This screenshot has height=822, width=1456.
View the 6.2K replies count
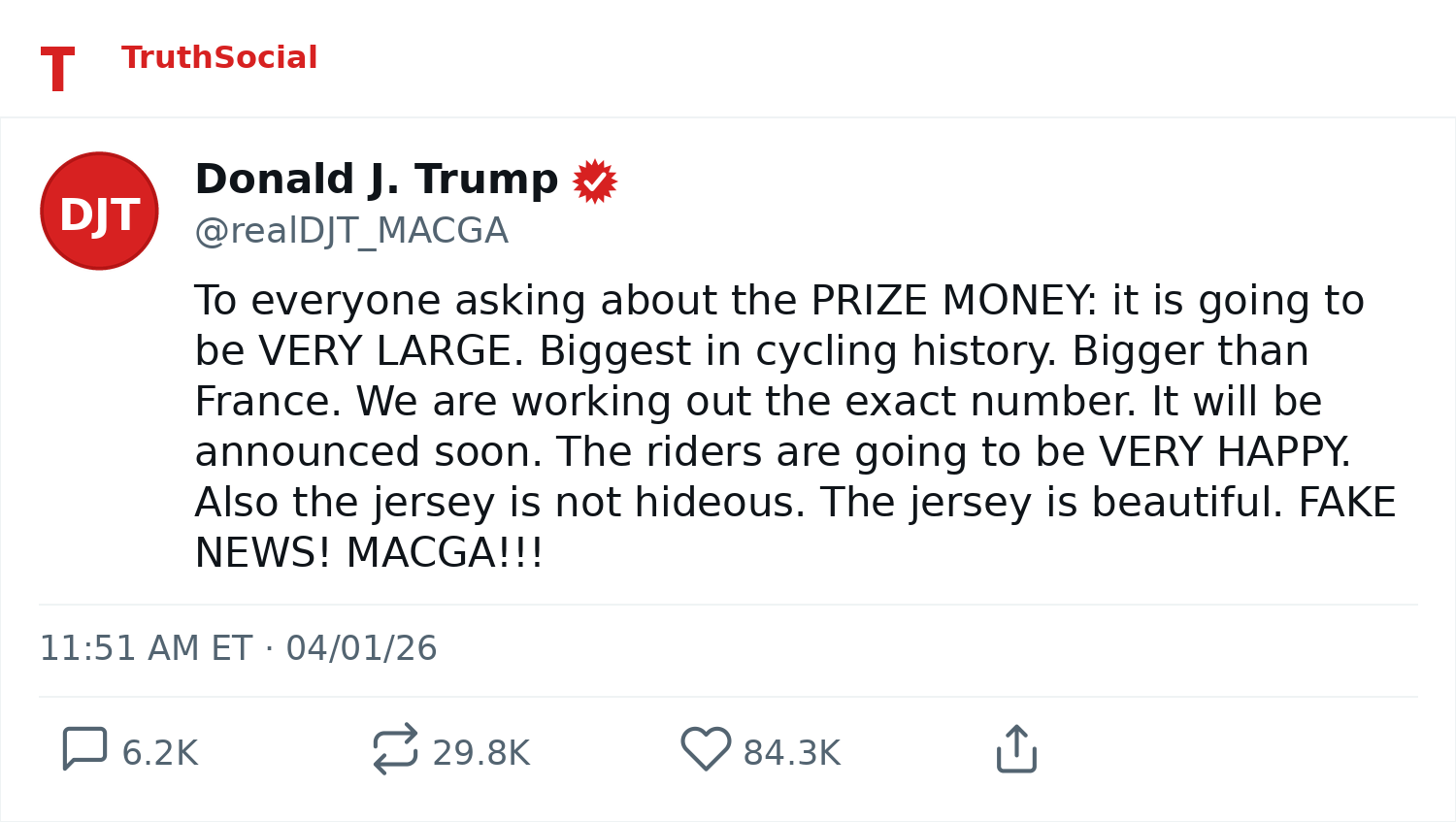pyautogui.click(x=160, y=753)
